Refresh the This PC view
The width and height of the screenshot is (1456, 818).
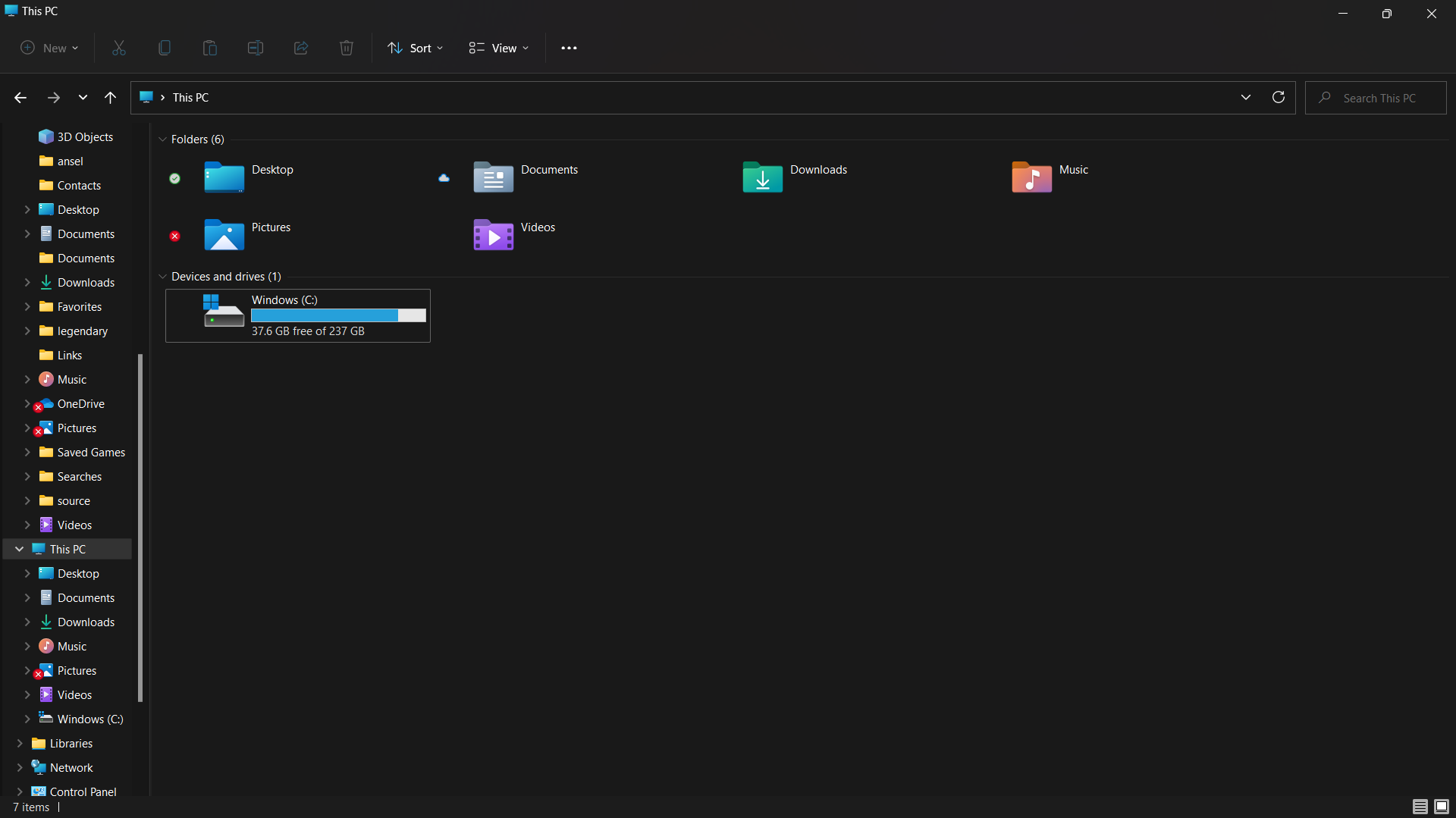click(1279, 98)
